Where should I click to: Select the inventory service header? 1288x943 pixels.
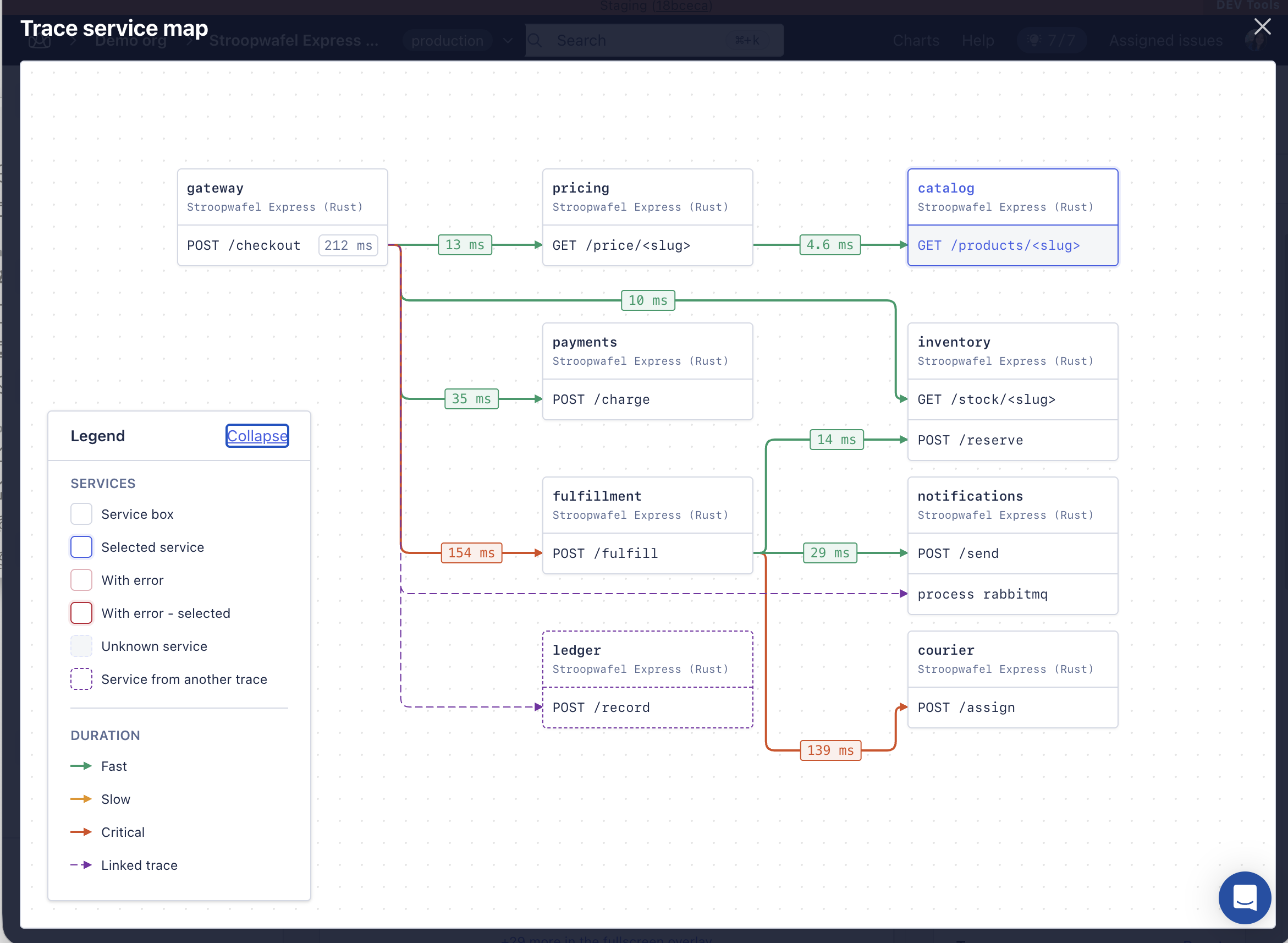[x=1012, y=351]
